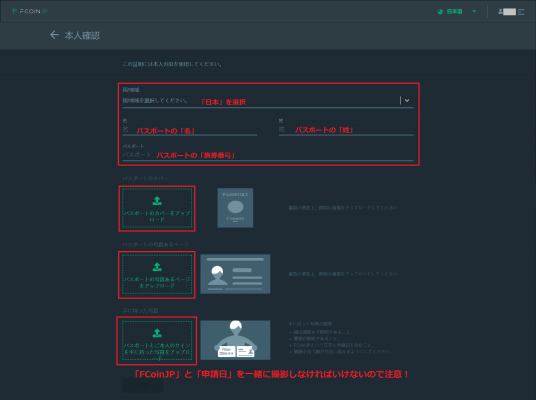
Task: Click upload arrow icon for passport photo page
Action: coord(157,267)
